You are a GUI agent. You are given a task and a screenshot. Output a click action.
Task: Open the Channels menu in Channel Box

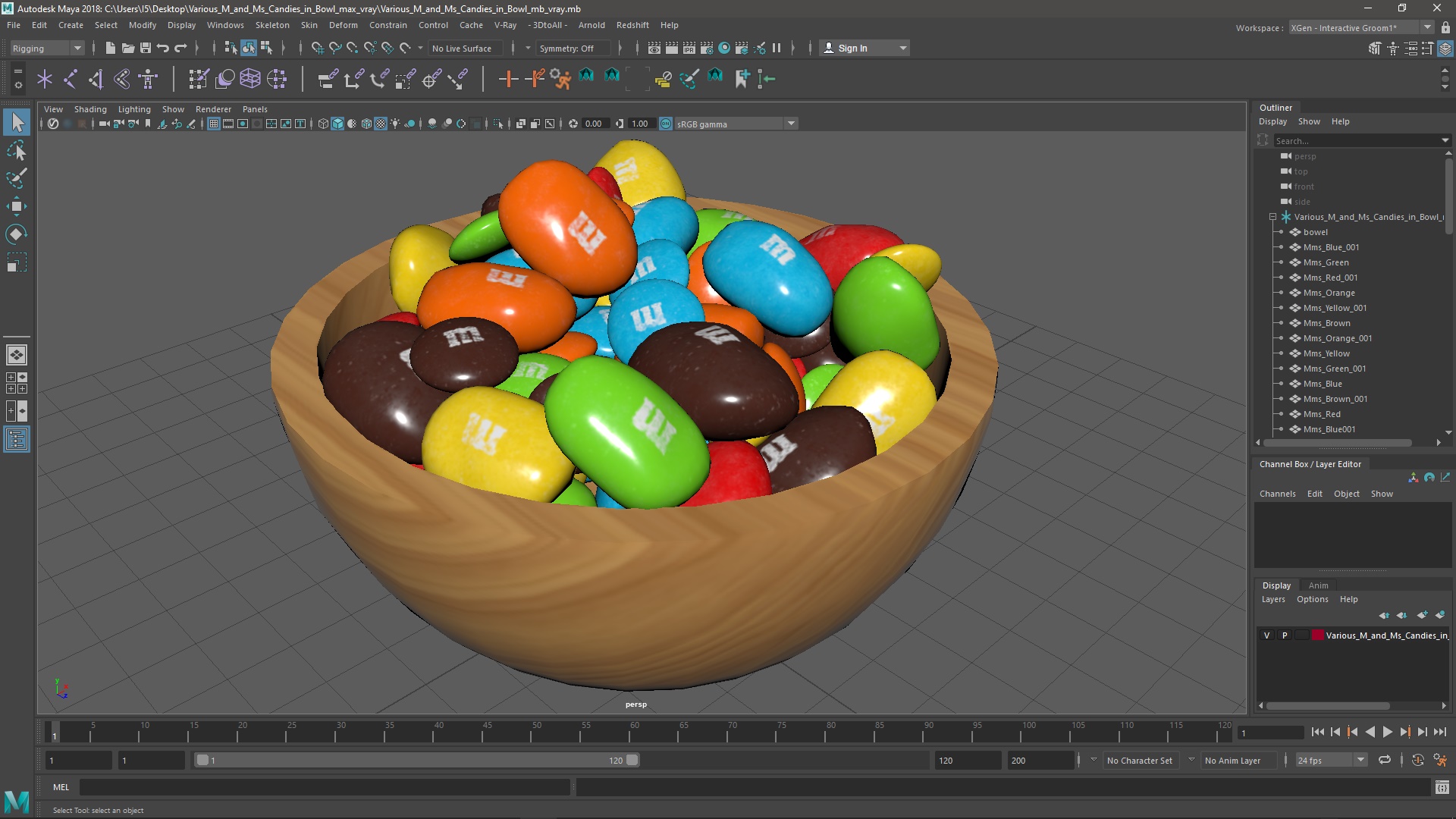1277,494
